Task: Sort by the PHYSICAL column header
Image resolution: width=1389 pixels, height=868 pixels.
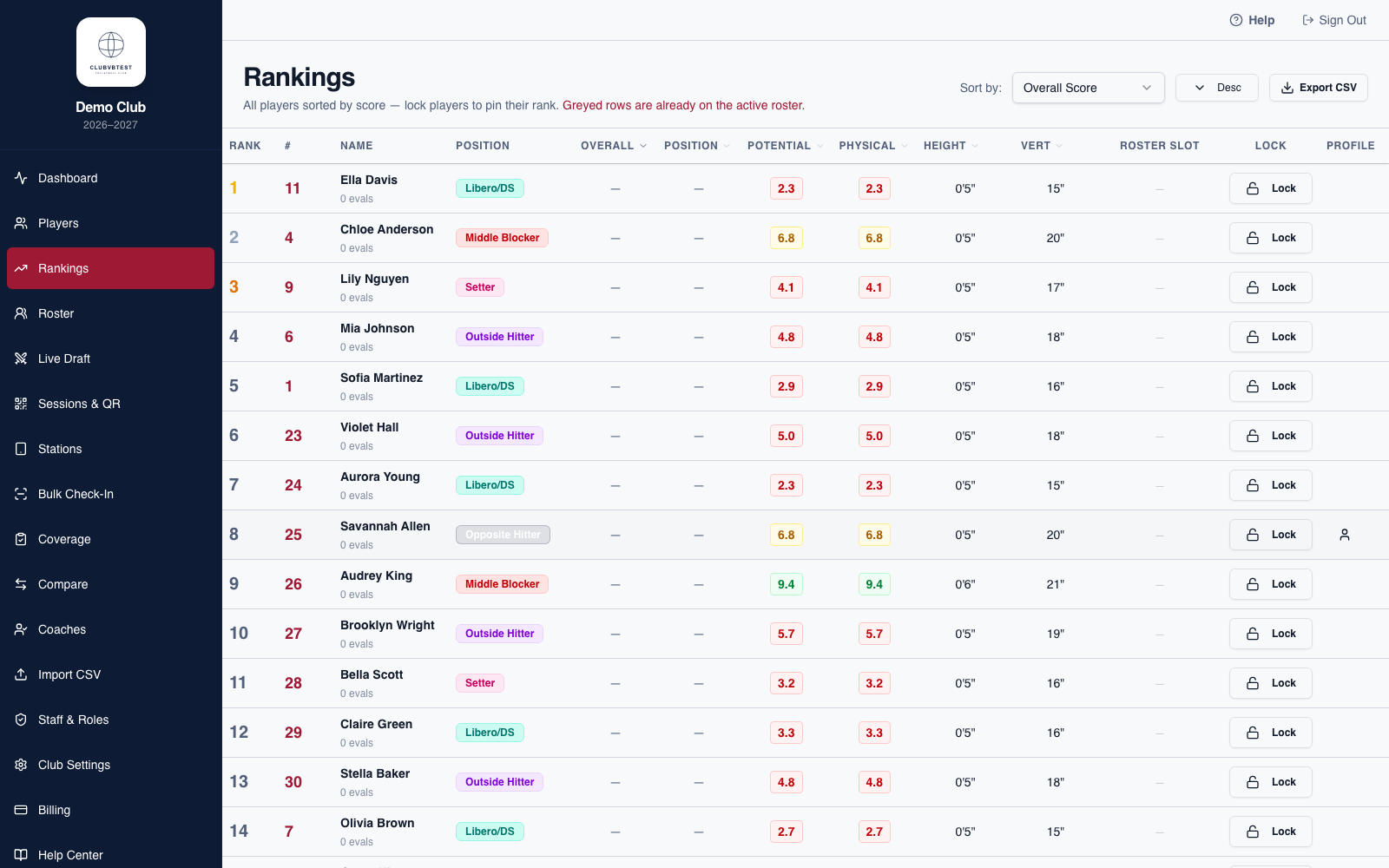Action: click(873, 146)
